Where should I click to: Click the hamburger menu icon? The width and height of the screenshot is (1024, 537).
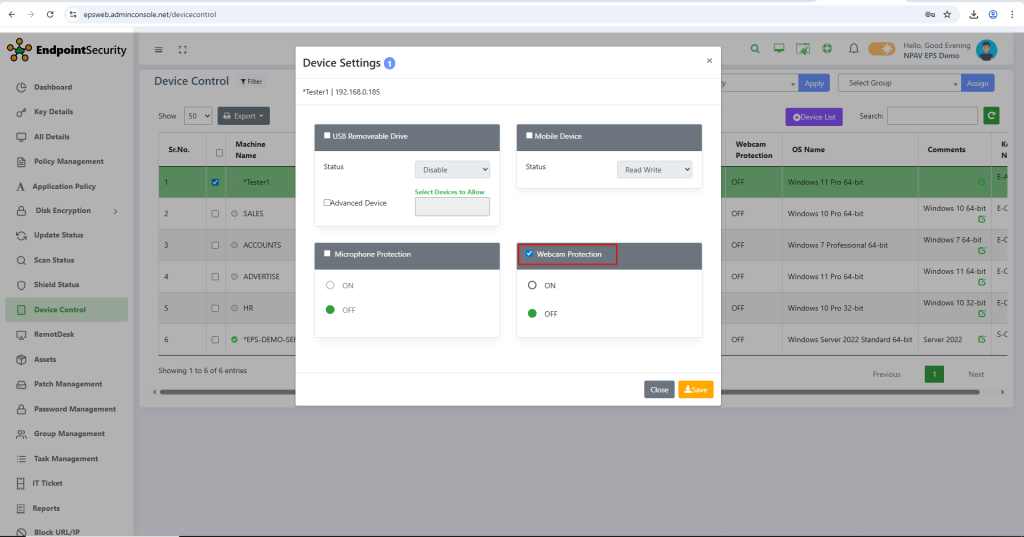(159, 50)
